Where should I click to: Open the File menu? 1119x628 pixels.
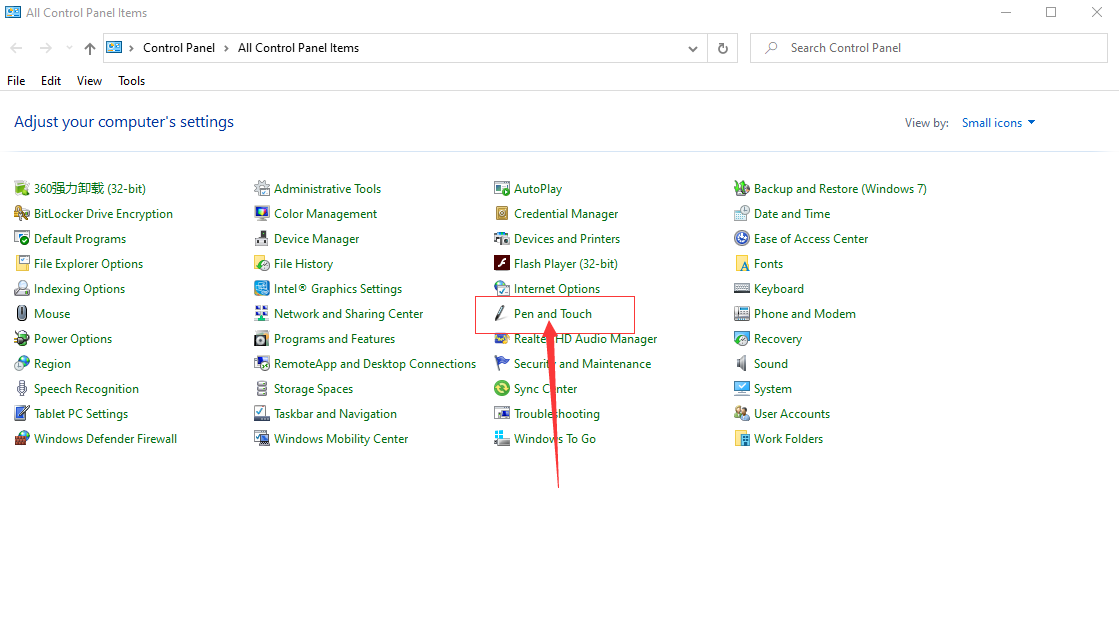[16, 81]
